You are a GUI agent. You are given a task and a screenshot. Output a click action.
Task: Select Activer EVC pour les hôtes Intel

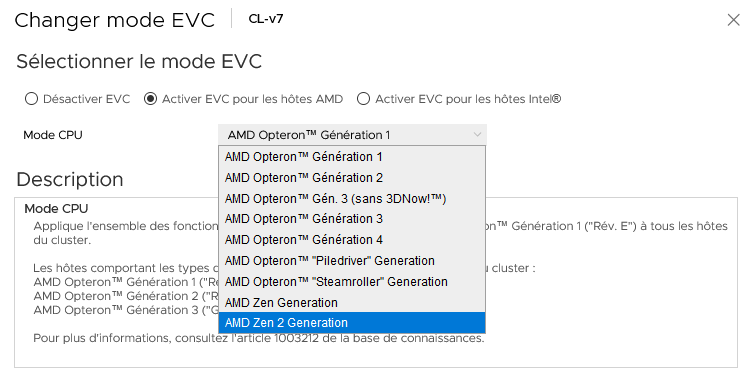[363, 99]
